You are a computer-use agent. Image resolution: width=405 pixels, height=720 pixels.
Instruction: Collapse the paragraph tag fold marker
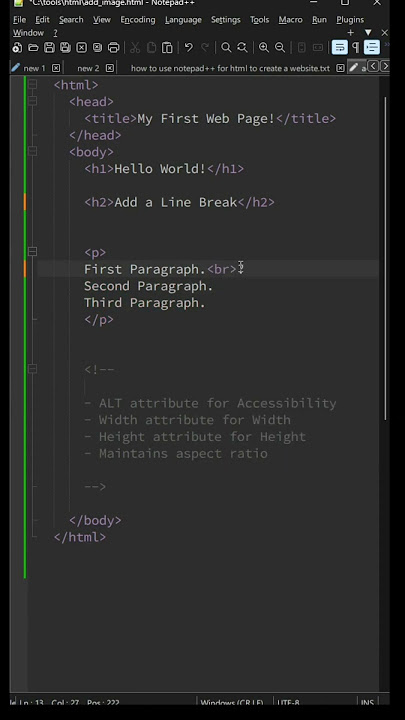(32, 252)
